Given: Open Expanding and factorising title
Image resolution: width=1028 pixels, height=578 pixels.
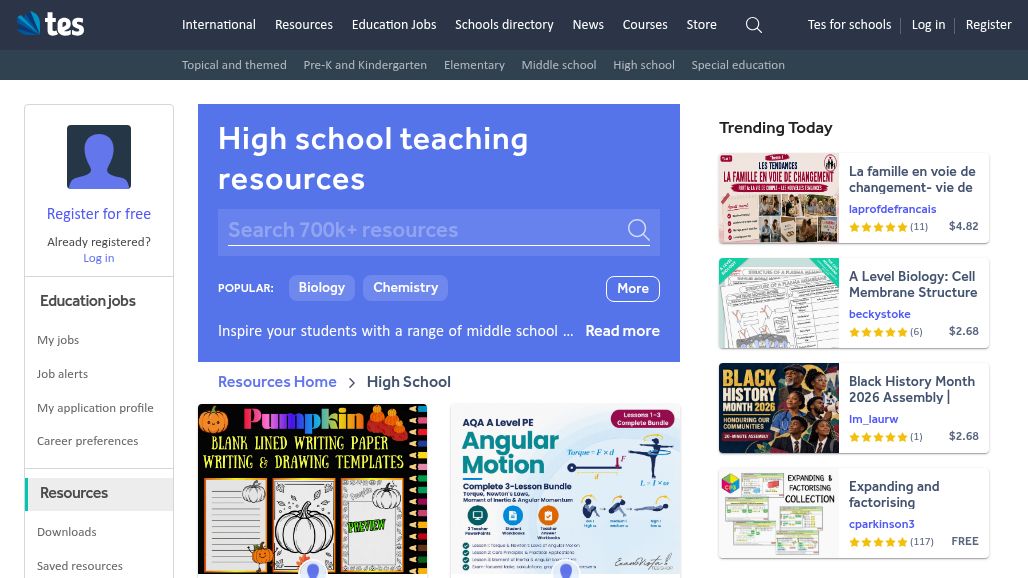Looking at the screenshot, I should coord(894,495).
